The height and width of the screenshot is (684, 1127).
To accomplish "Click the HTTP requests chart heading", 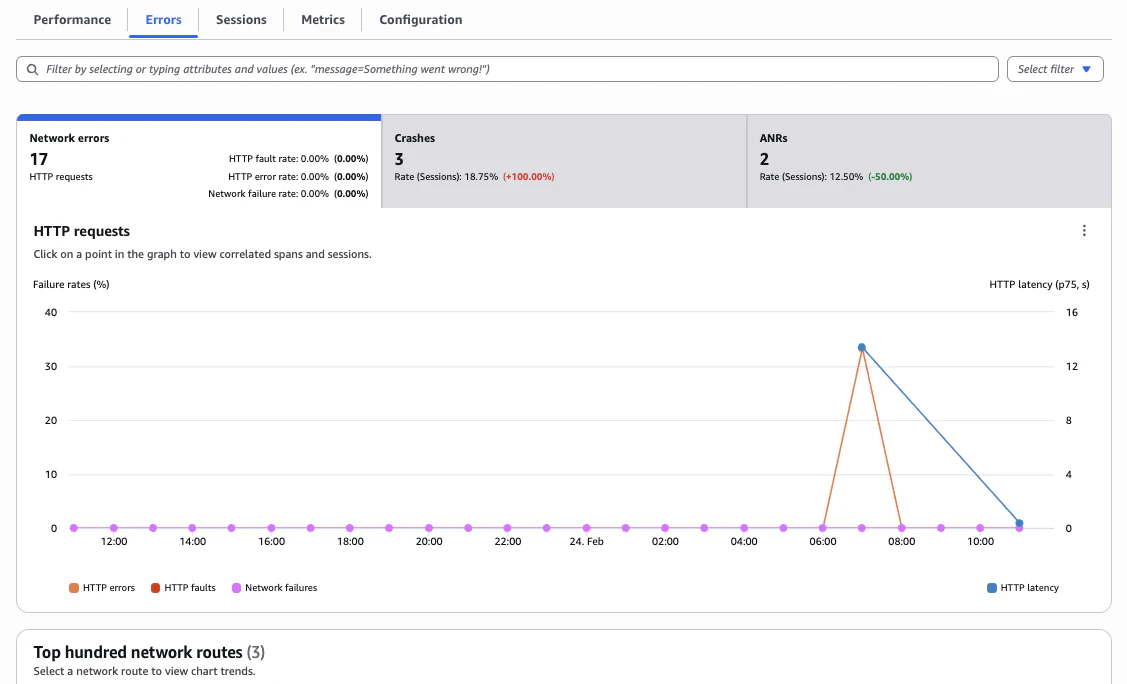I will click(x=82, y=231).
